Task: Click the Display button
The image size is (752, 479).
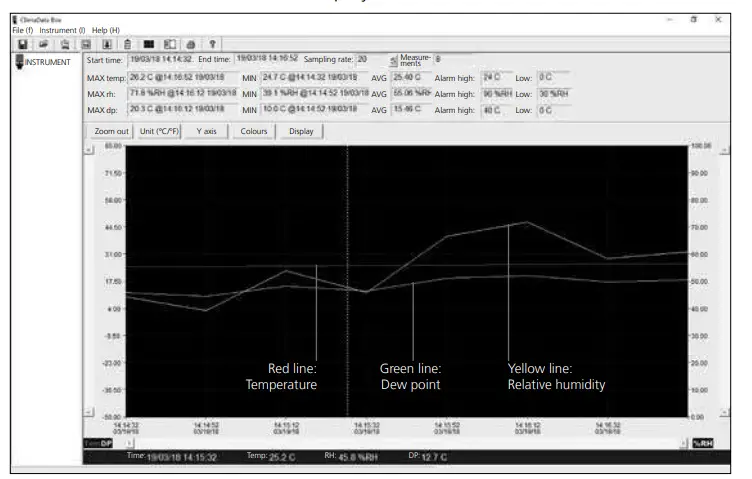Action: click(301, 131)
